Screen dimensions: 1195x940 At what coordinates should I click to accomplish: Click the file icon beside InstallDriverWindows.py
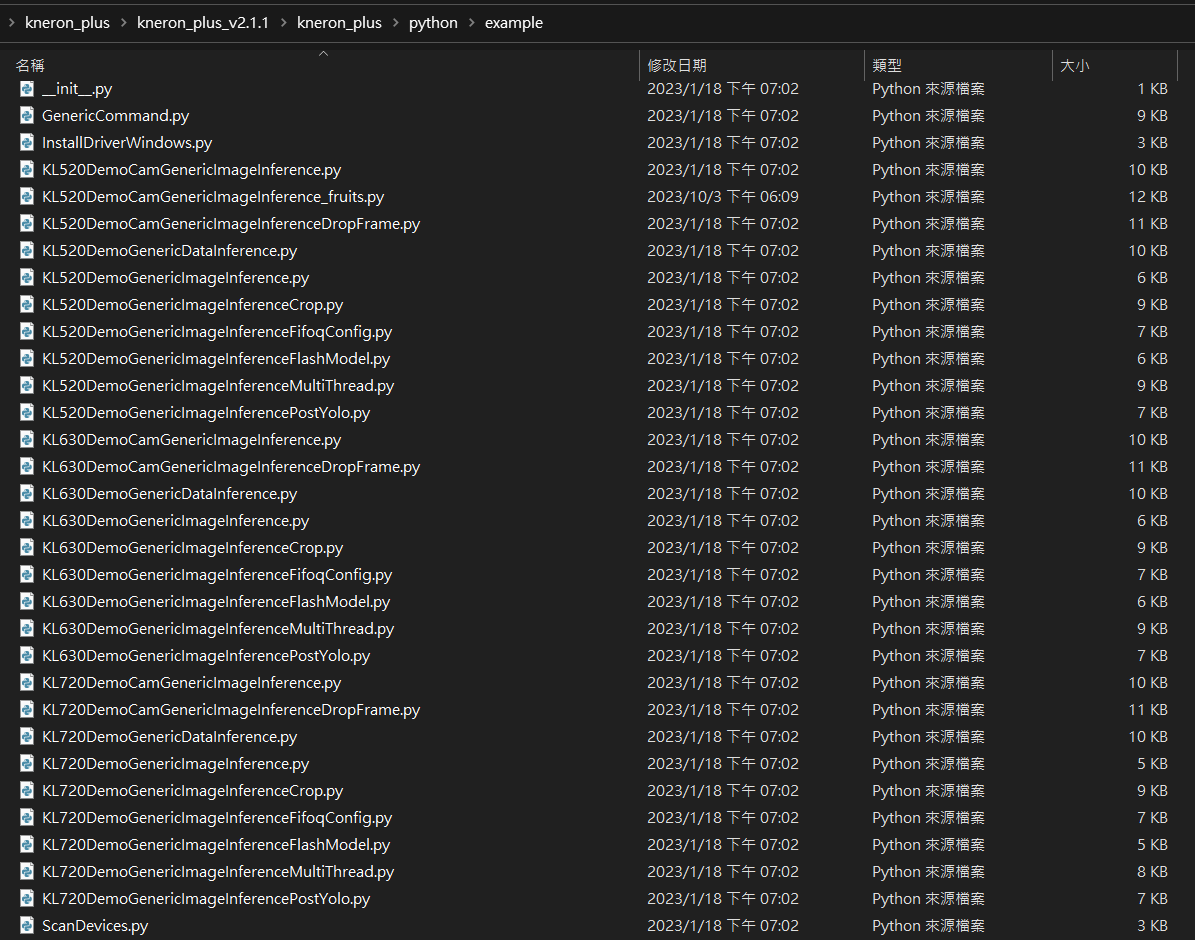tap(27, 143)
